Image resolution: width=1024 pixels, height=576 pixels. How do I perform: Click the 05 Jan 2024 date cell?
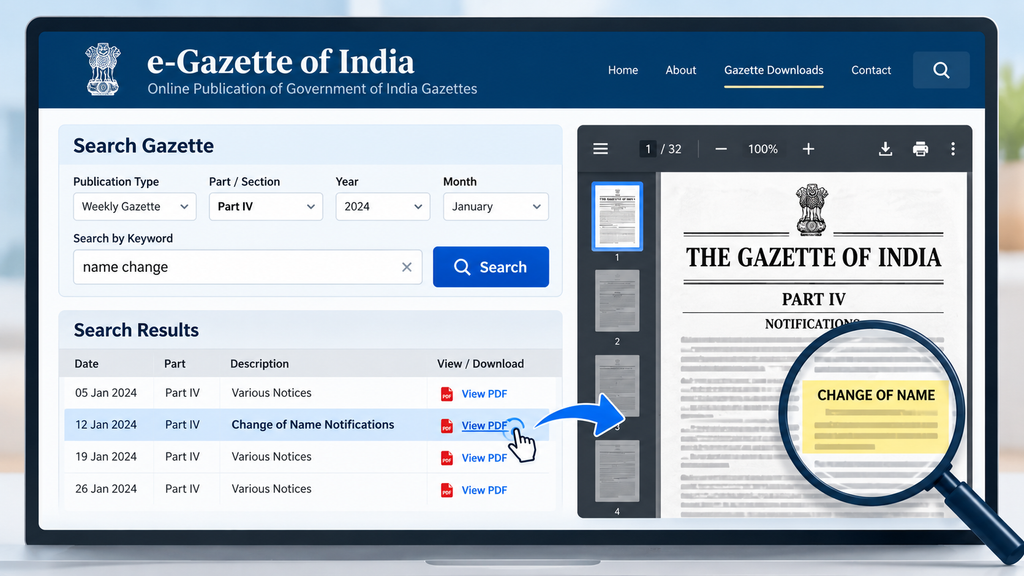coord(106,393)
